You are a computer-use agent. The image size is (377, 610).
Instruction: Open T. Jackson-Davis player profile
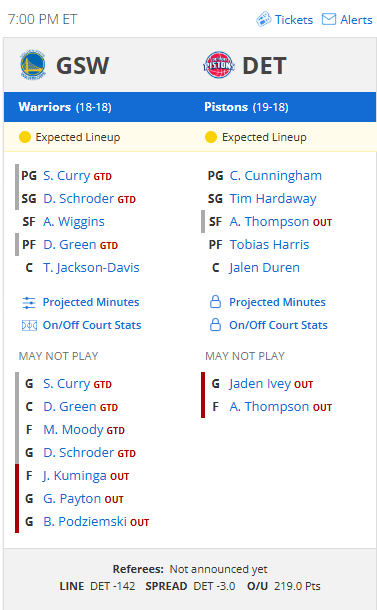click(91, 268)
